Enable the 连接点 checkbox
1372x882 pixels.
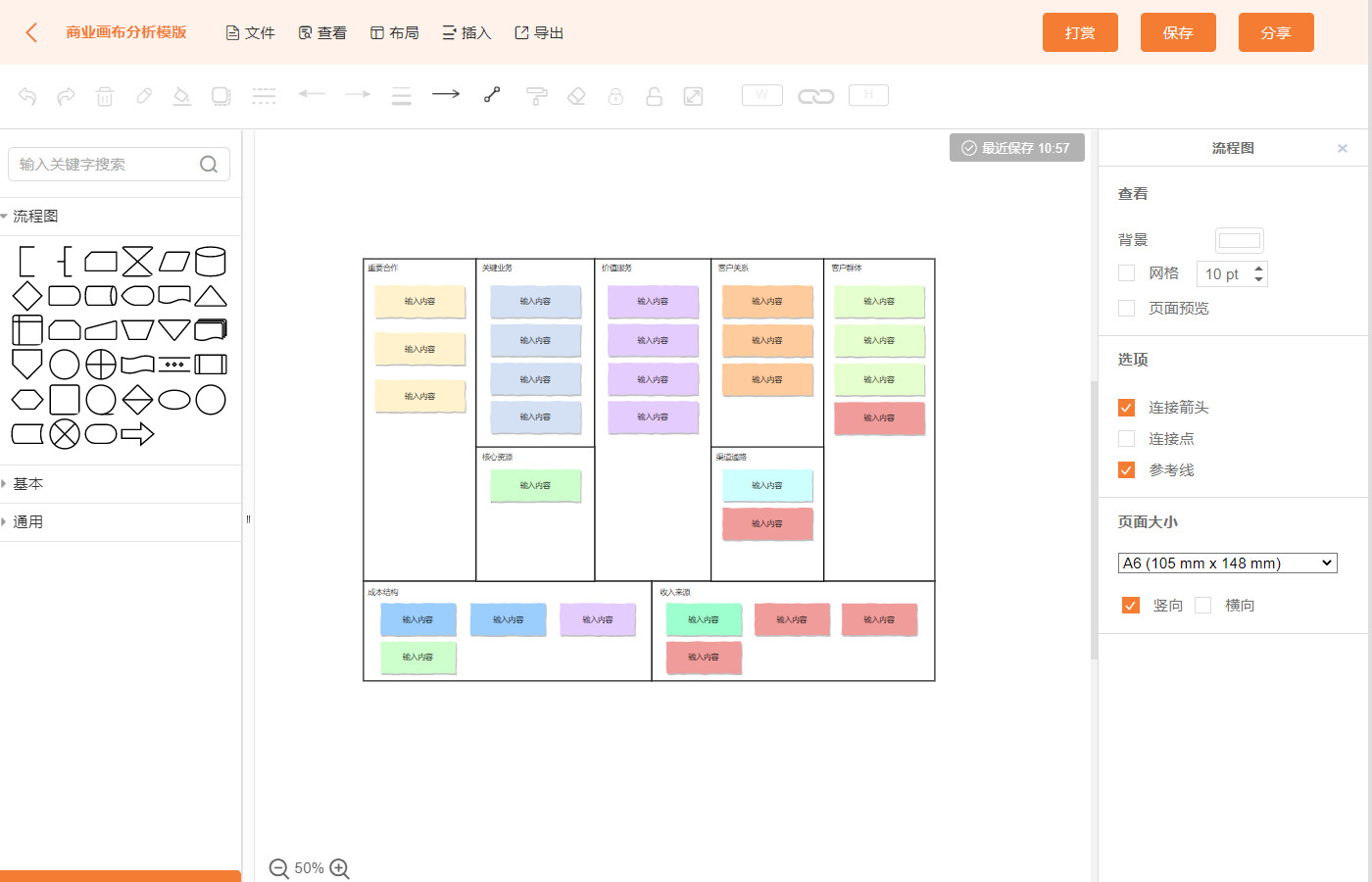pyautogui.click(x=1127, y=439)
